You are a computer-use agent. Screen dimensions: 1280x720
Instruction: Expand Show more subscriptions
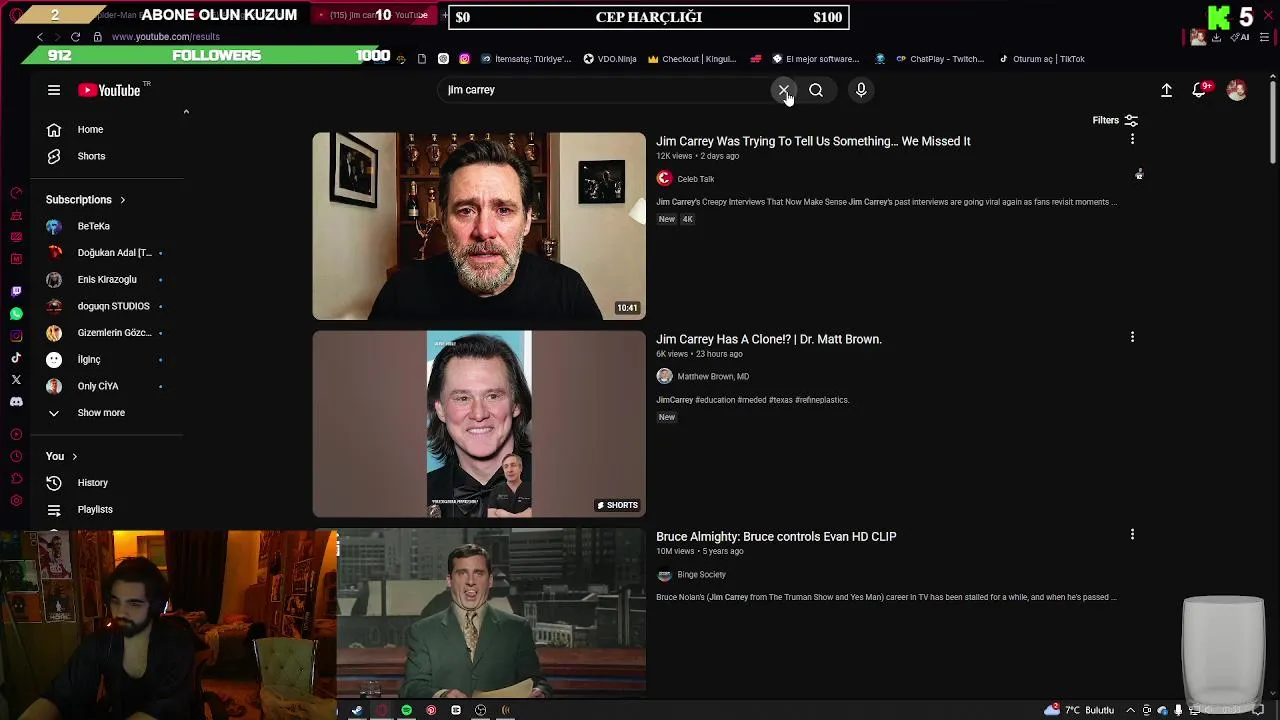pyautogui.click(x=107, y=412)
